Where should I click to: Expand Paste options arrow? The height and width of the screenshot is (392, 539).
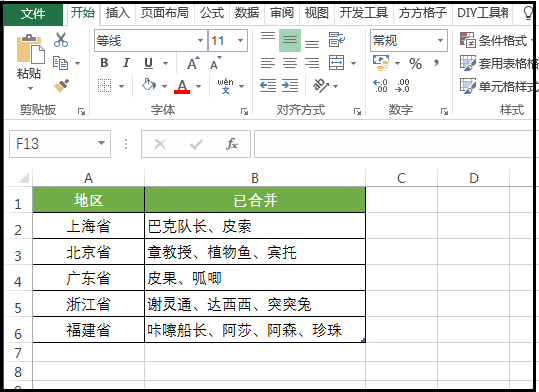30,88
